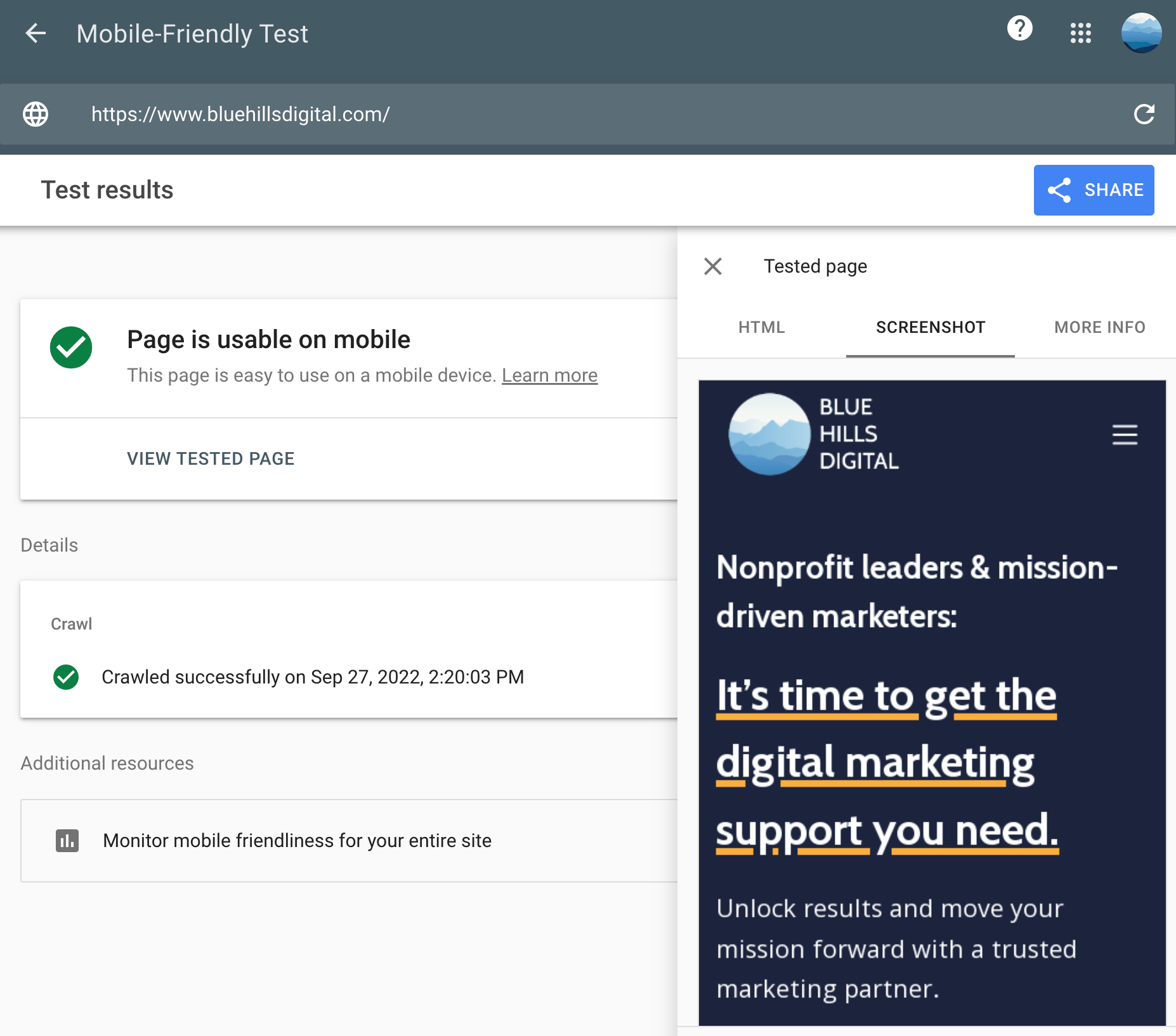The height and width of the screenshot is (1036, 1176).
Task: Click the green checkmark status icon
Action: (x=71, y=347)
